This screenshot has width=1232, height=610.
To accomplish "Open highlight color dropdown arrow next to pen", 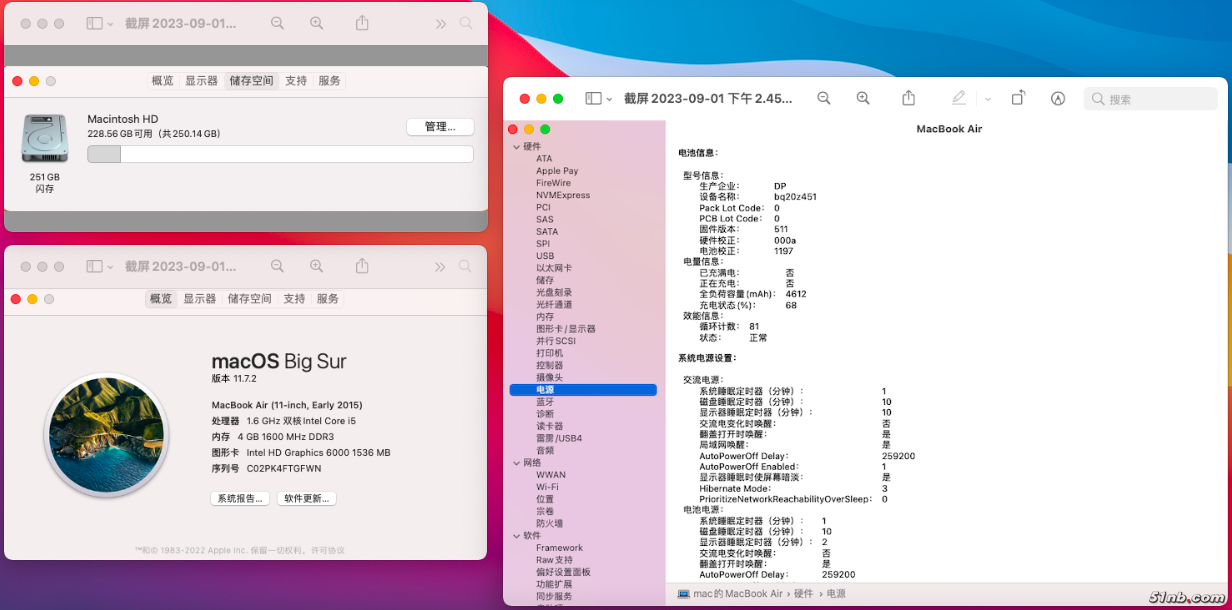I will pos(988,99).
